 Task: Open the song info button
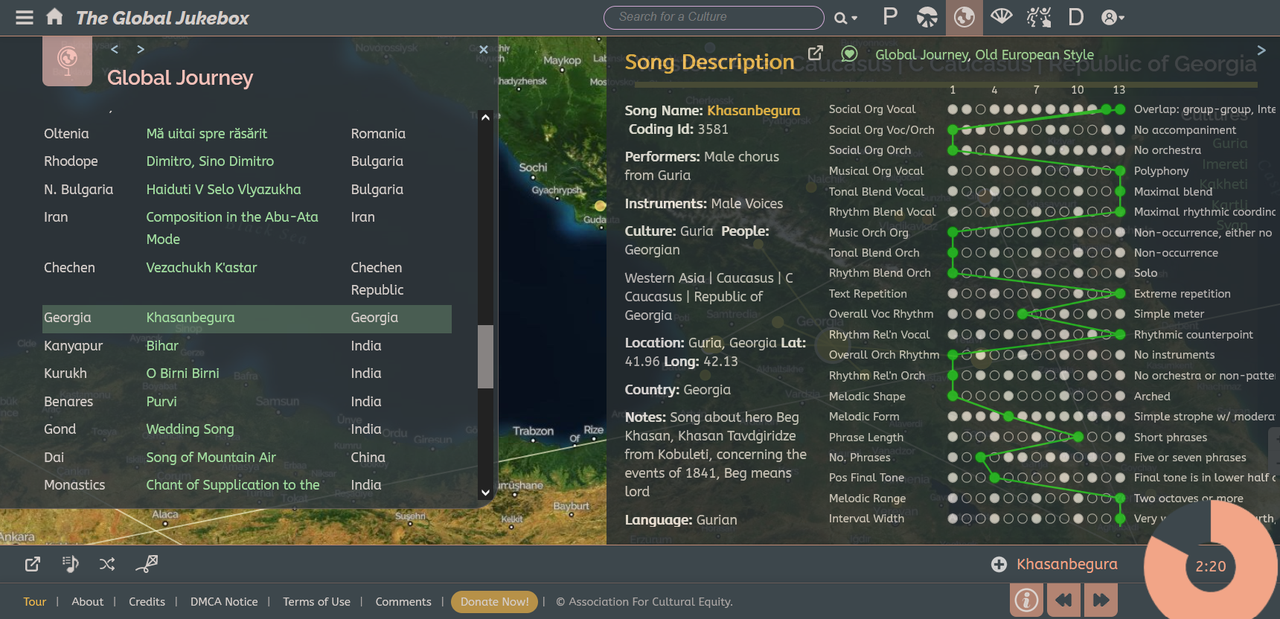(x=1026, y=601)
